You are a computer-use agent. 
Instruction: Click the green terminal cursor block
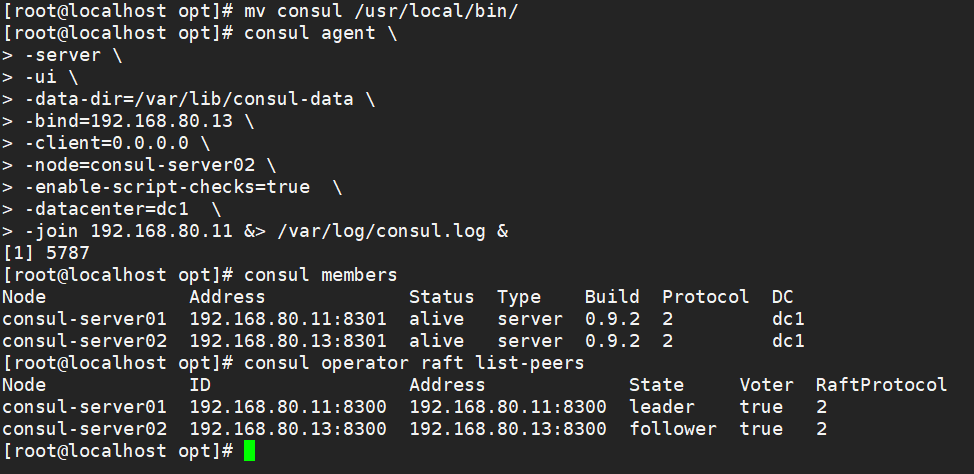click(249, 451)
